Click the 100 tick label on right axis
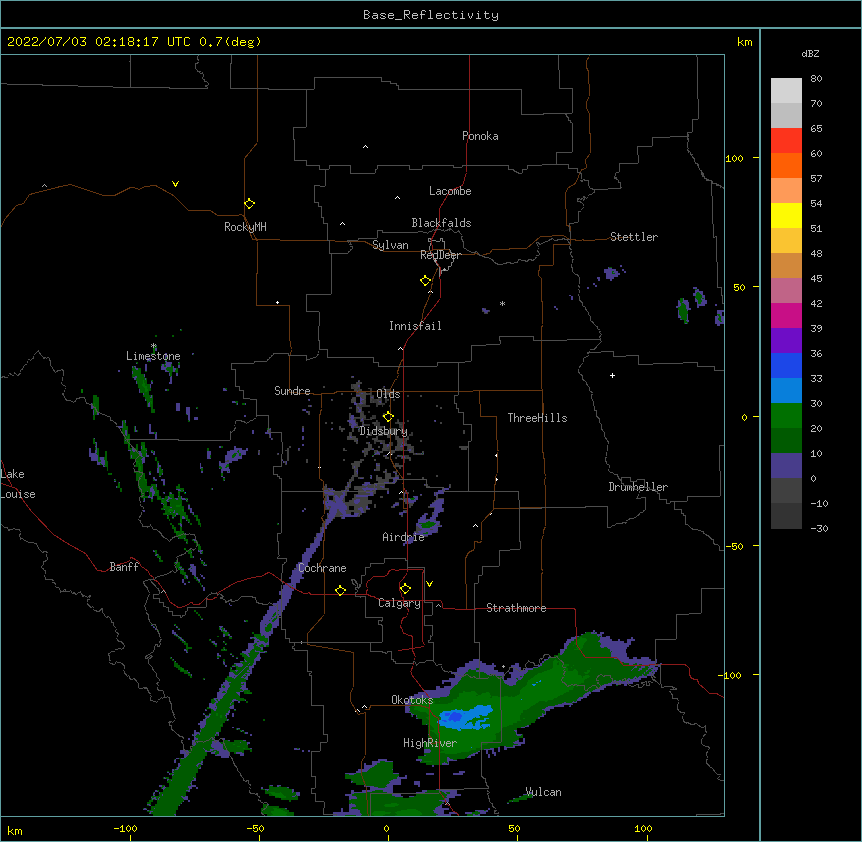The image size is (862, 842). pos(734,159)
